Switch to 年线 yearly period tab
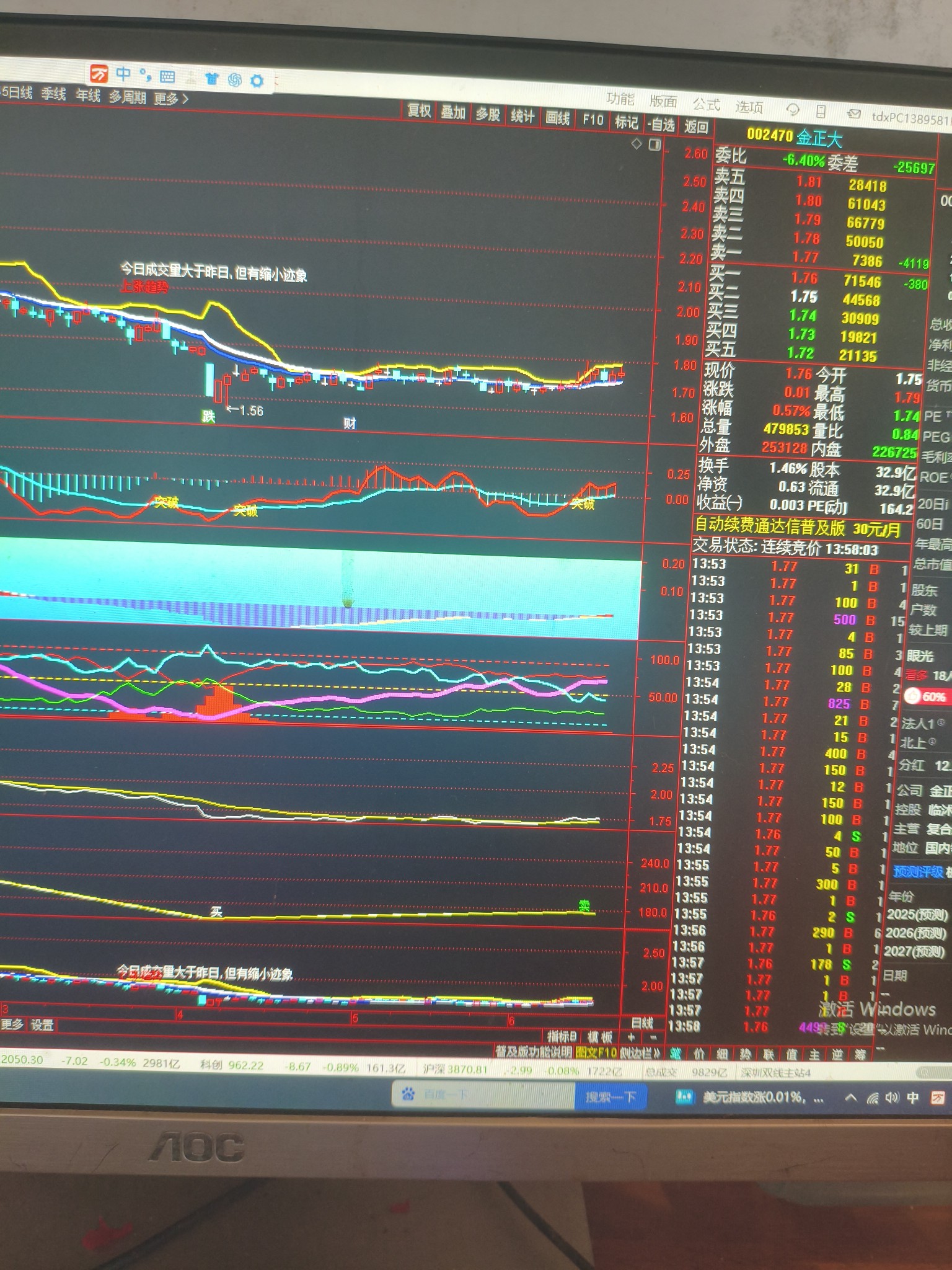 tap(87, 95)
